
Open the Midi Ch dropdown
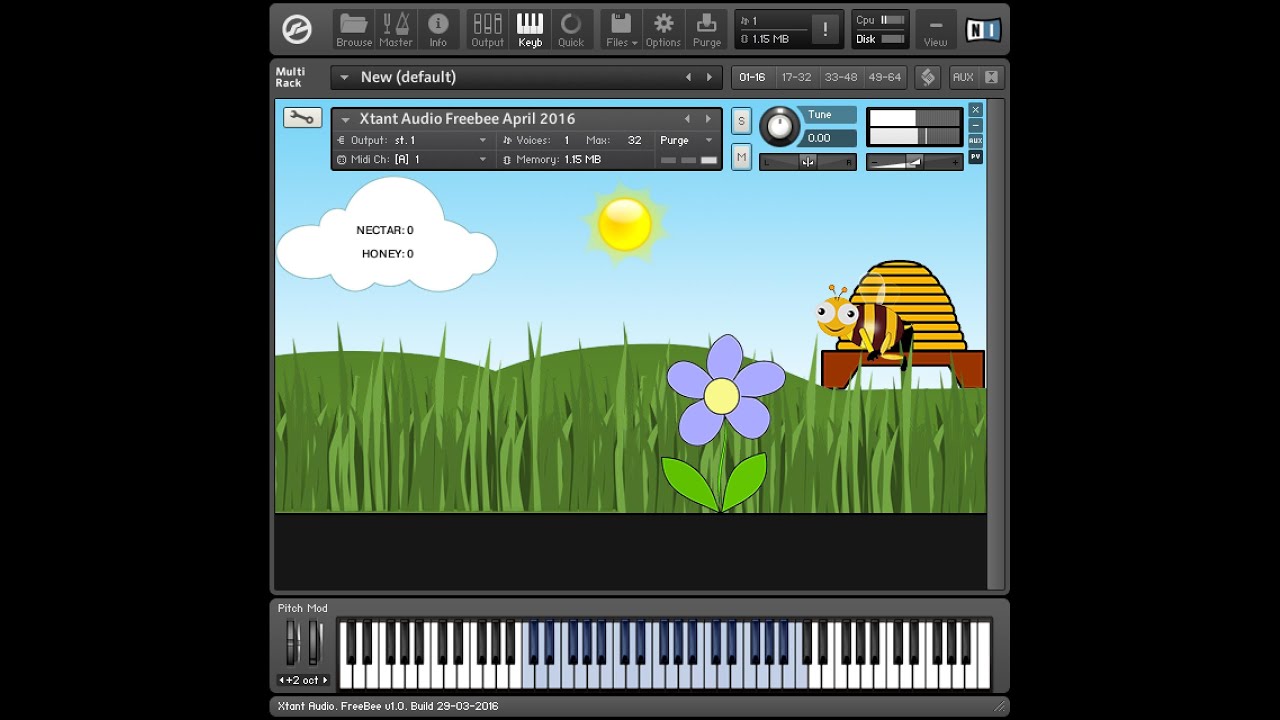[413, 159]
